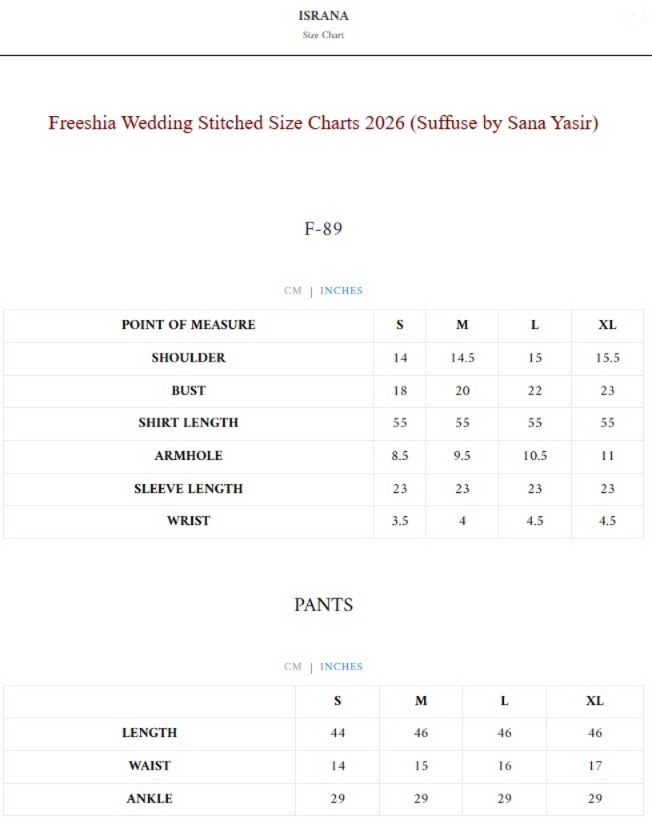Click the SLEEVE LENGTH row label

pos(188,489)
